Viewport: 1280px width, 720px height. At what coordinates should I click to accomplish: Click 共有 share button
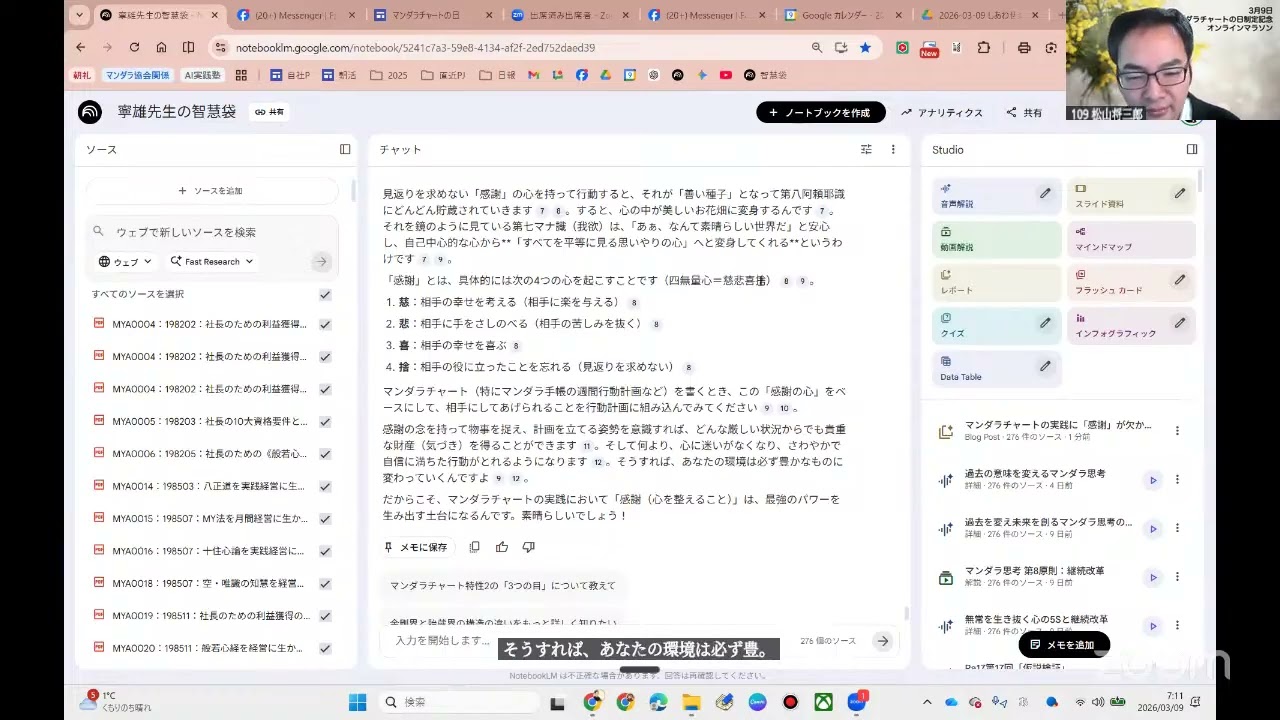click(x=1024, y=113)
